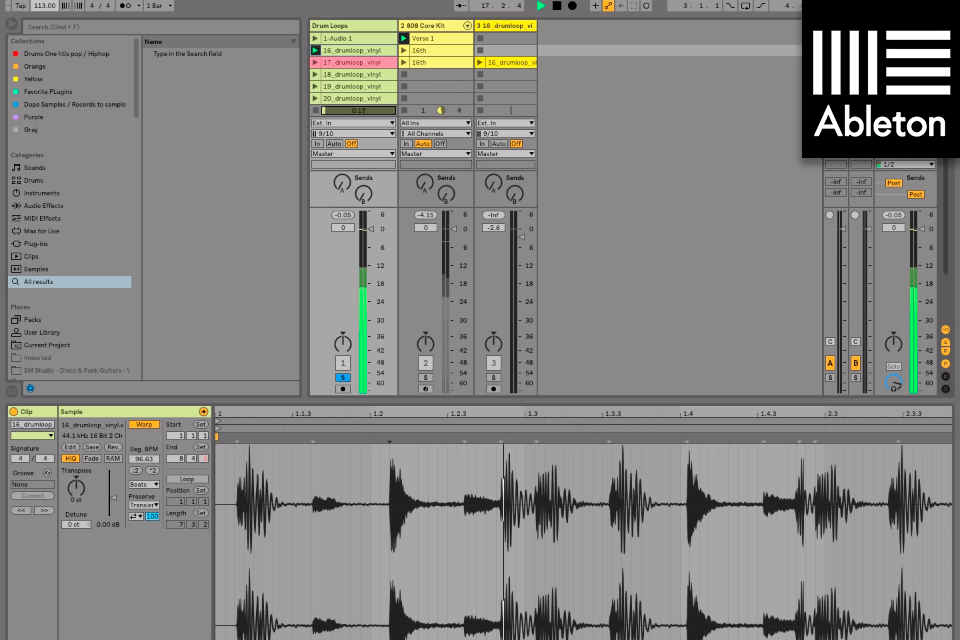The image size is (960, 640).
Task: Click the Sample Transpose knob
Action: pyautogui.click(x=76, y=487)
